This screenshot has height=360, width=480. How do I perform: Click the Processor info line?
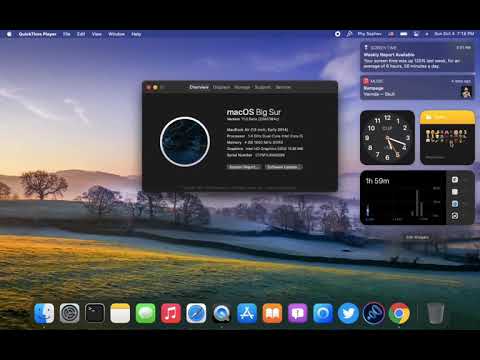point(265,136)
